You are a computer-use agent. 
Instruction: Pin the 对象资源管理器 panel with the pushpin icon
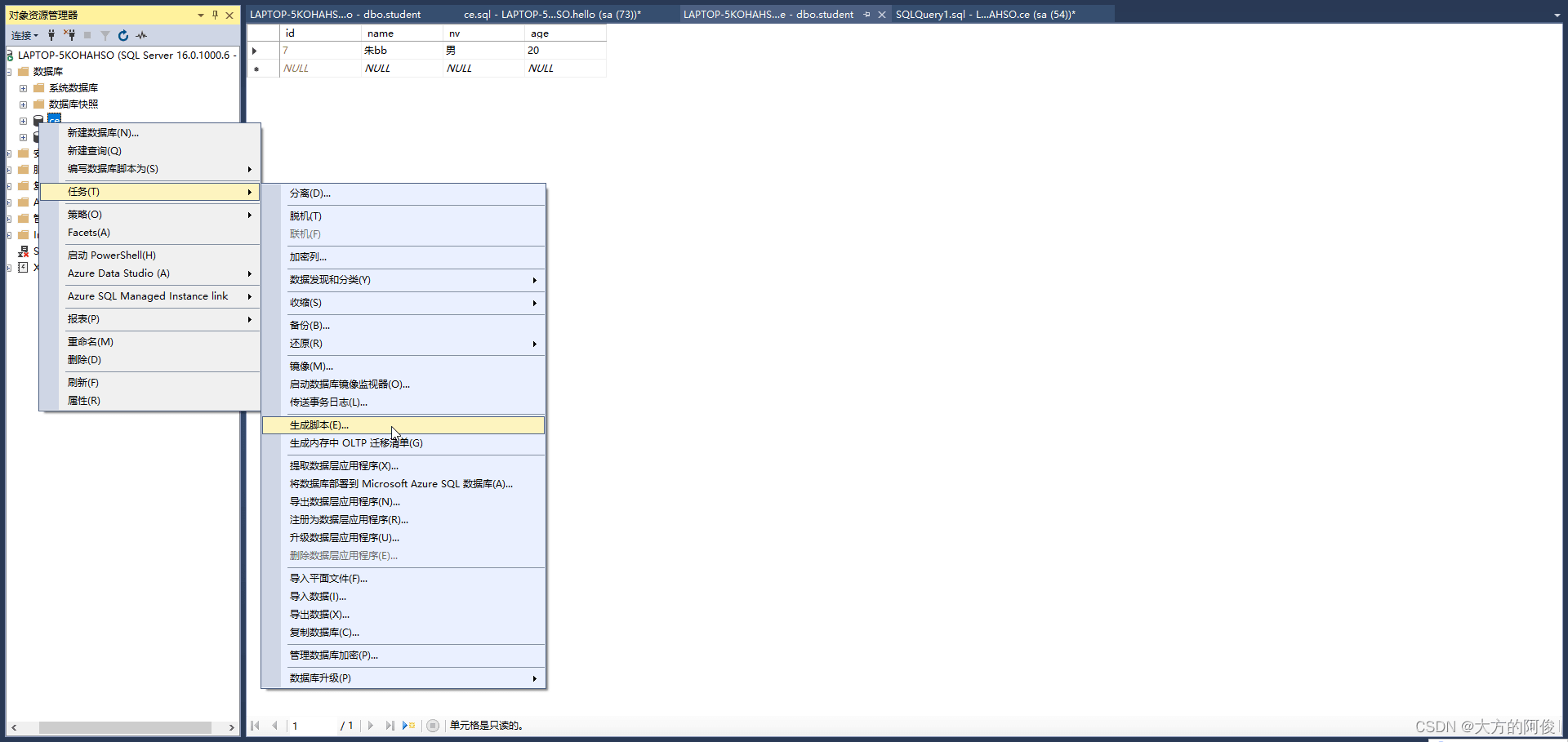click(216, 15)
